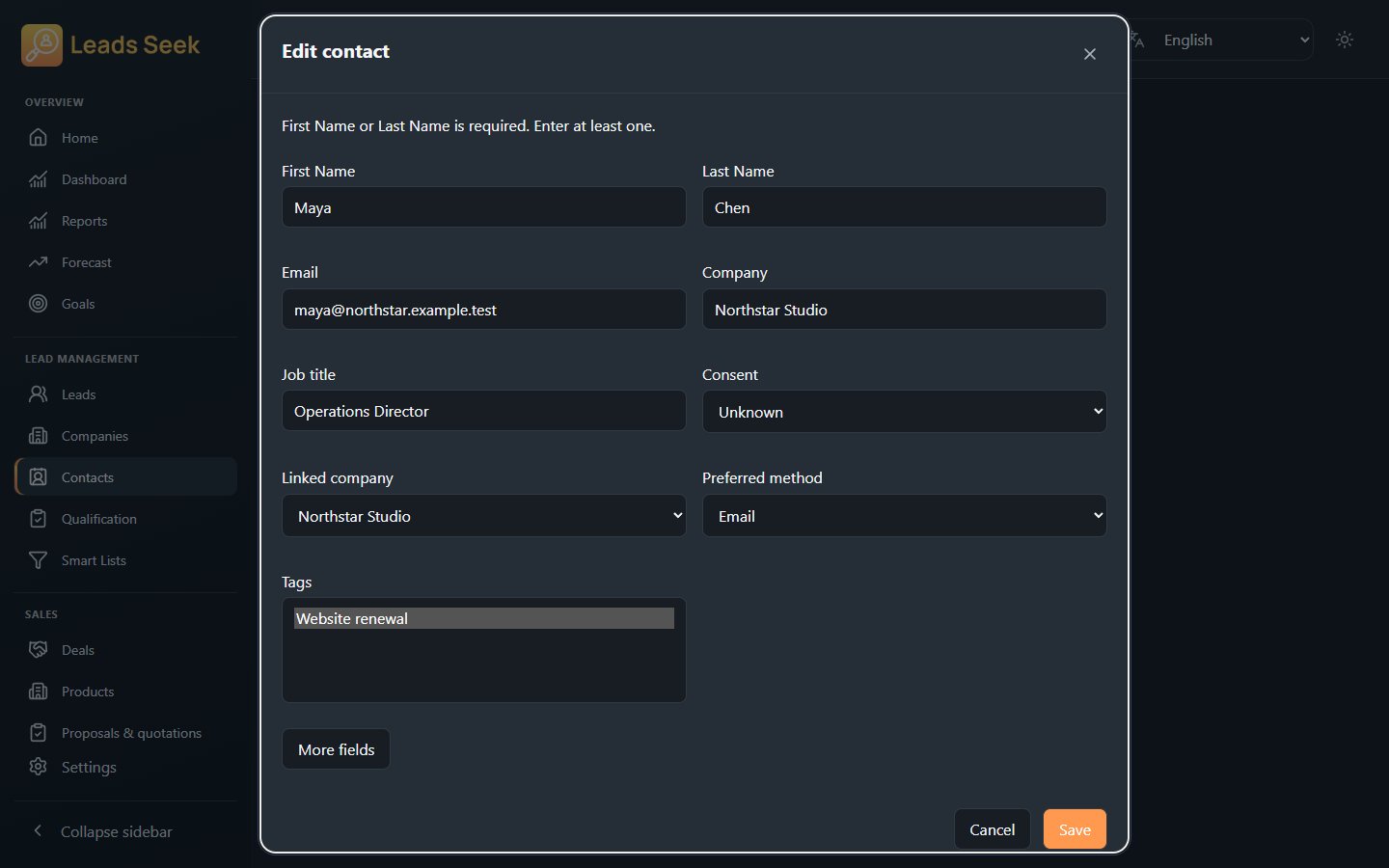Click the Deals handshake icon
The image size is (1389, 868).
(38, 650)
